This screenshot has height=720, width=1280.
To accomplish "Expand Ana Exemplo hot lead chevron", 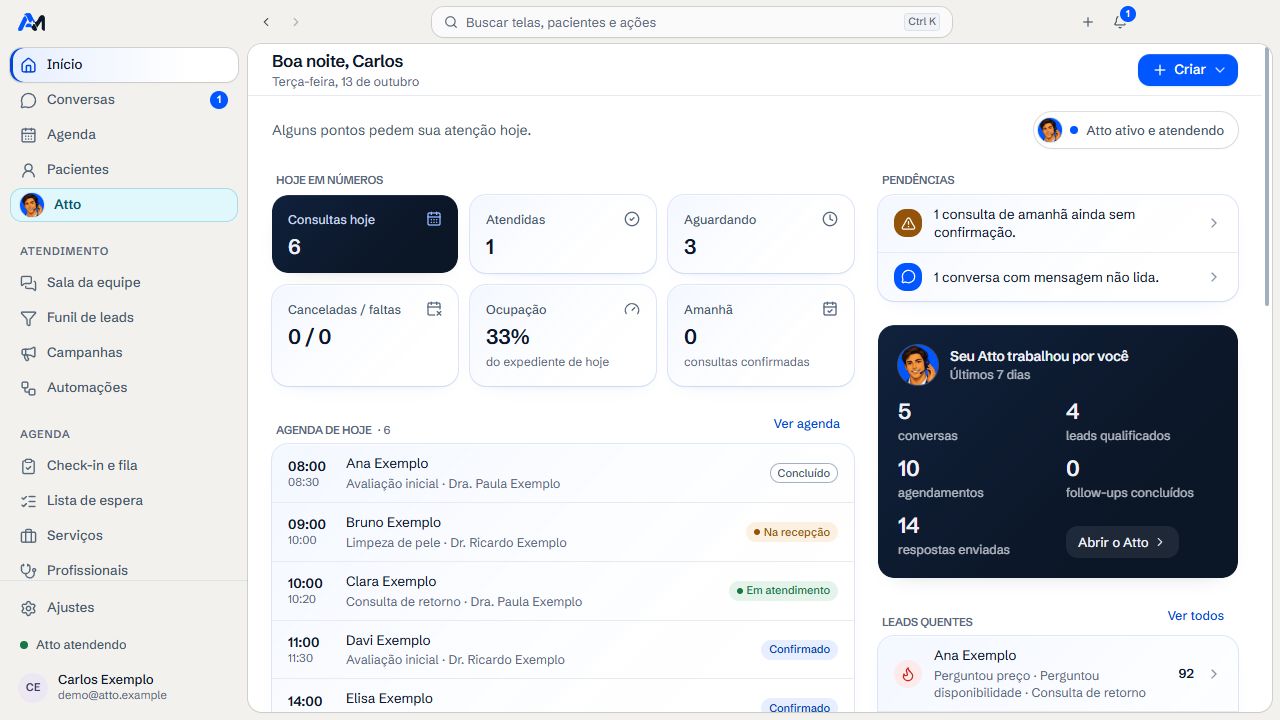I will click(1214, 674).
